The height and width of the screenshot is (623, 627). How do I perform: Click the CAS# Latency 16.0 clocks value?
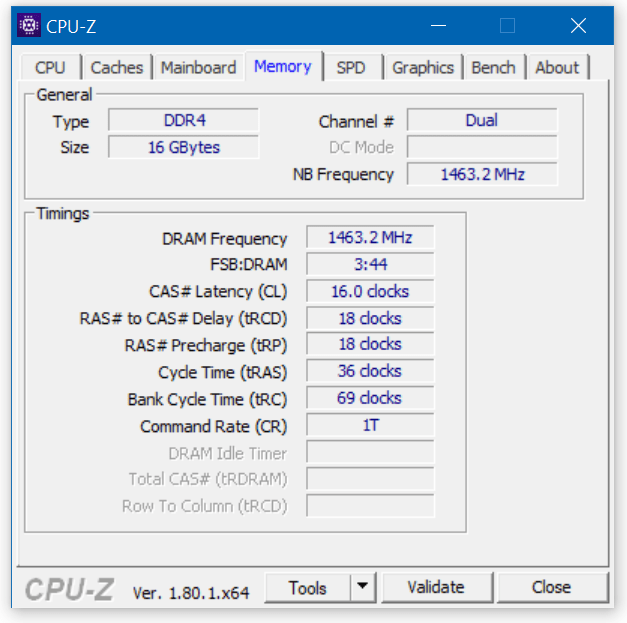[370, 291]
